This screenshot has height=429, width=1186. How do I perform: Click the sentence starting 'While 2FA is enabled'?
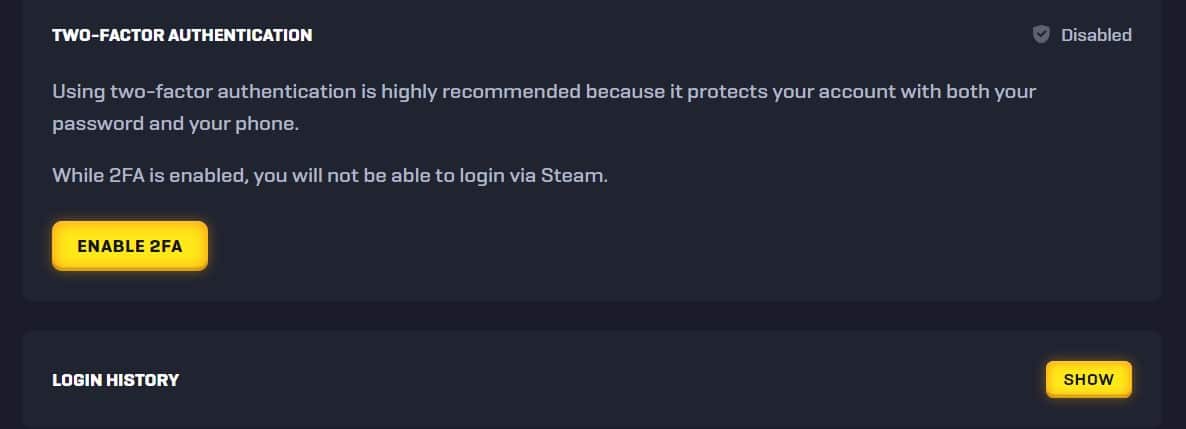coord(330,176)
